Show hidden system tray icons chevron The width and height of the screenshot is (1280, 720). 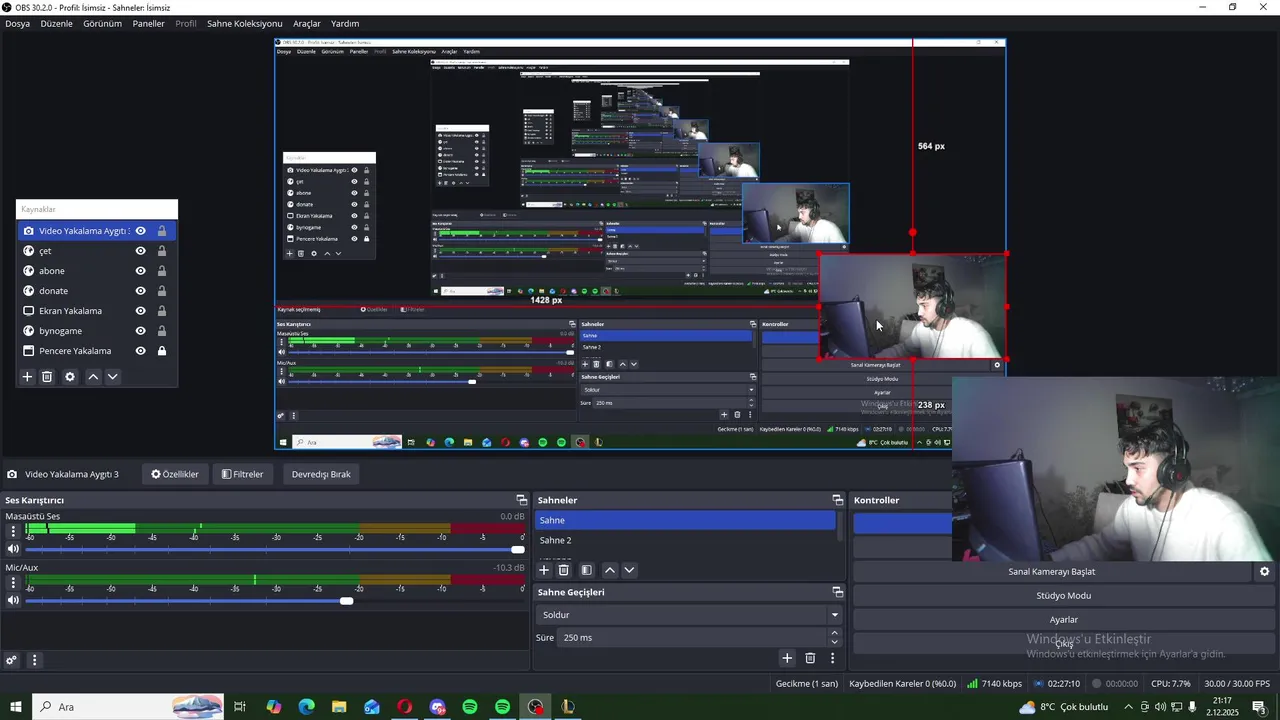click(1129, 707)
